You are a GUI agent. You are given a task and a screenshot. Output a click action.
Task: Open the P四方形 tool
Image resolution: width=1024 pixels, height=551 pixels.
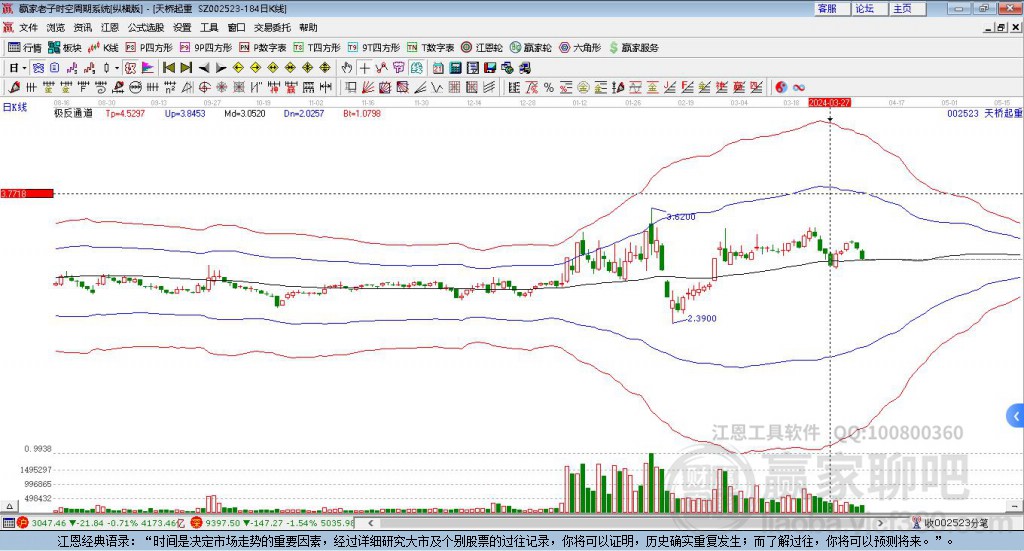pyautogui.click(x=149, y=48)
